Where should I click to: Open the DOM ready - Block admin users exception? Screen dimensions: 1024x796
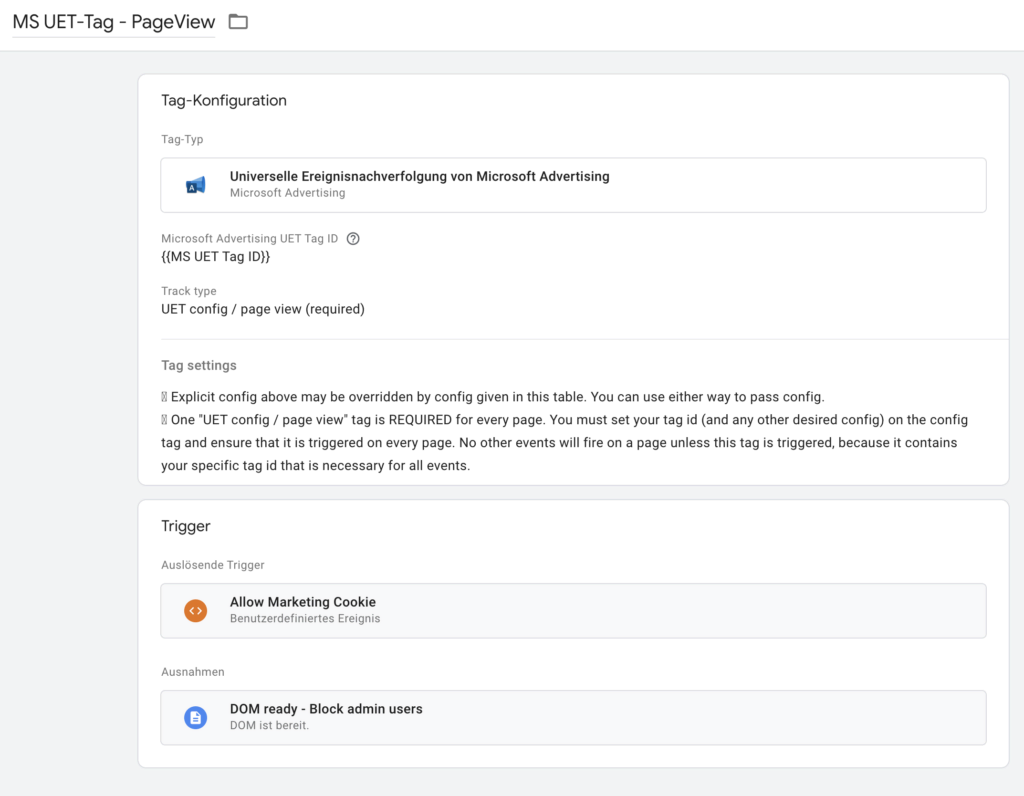tap(573, 718)
